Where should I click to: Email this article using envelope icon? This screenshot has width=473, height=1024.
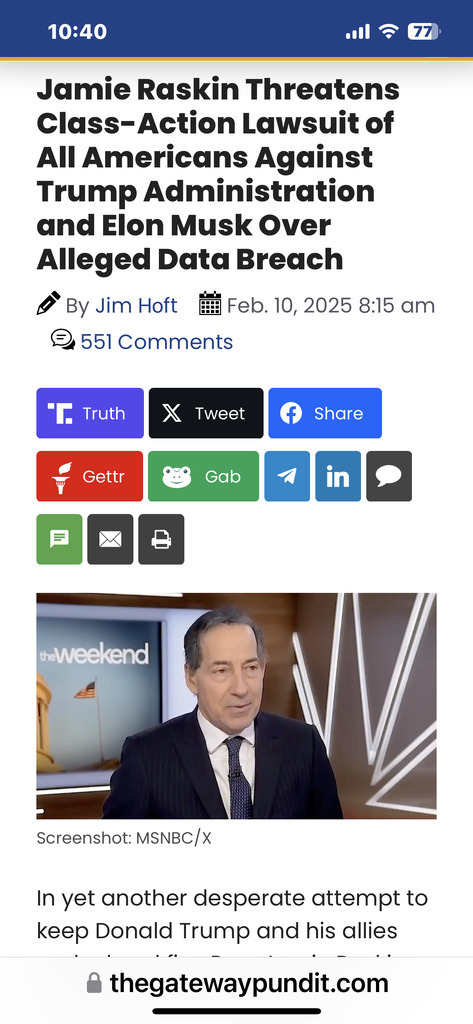pos(110,539)
